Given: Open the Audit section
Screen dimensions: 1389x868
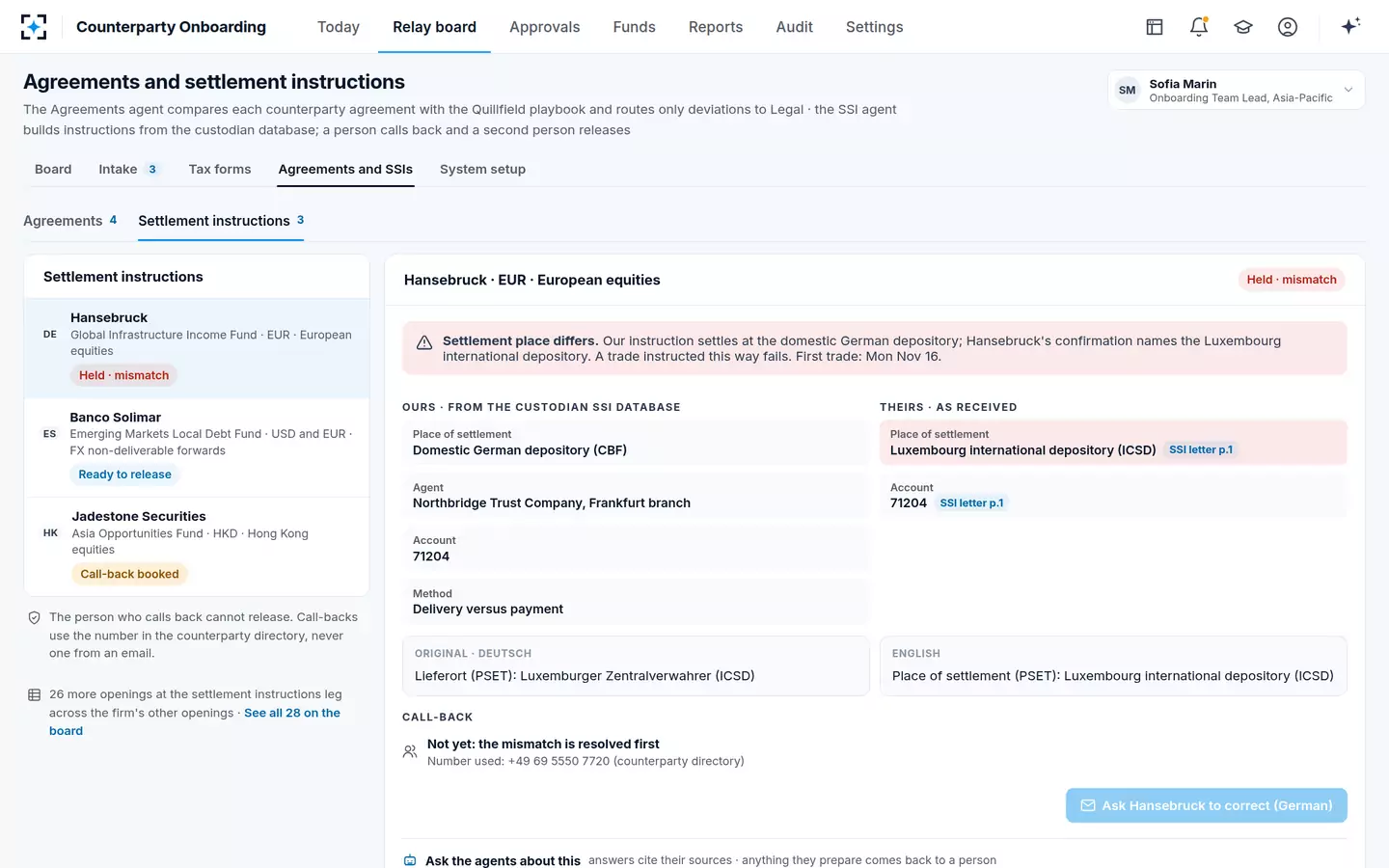Looking at the screenshot, I should click(x=795, y=27).
